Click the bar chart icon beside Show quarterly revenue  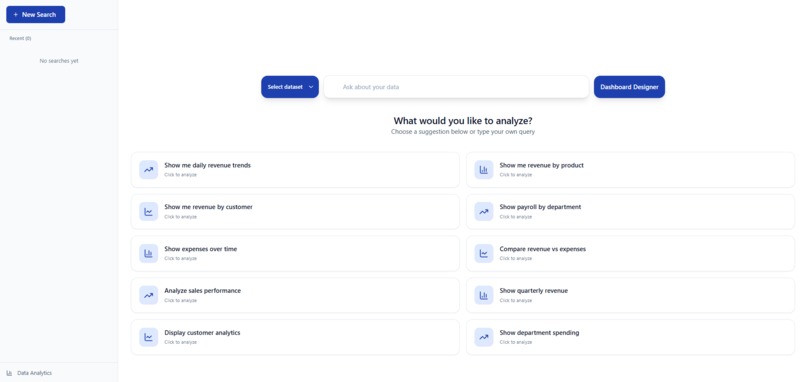click(x=484, y=296)
